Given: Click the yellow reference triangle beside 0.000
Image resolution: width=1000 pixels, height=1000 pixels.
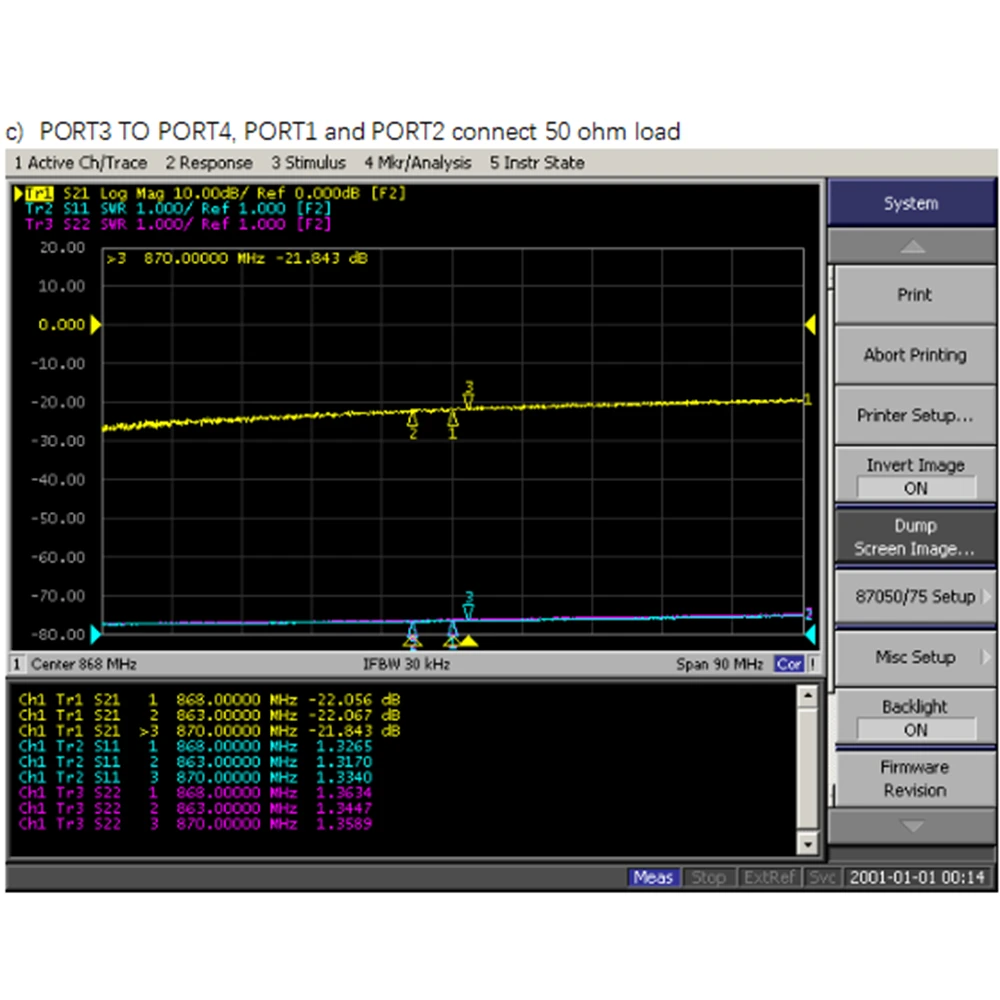Looking at the screenshot, I should [96, 325].
